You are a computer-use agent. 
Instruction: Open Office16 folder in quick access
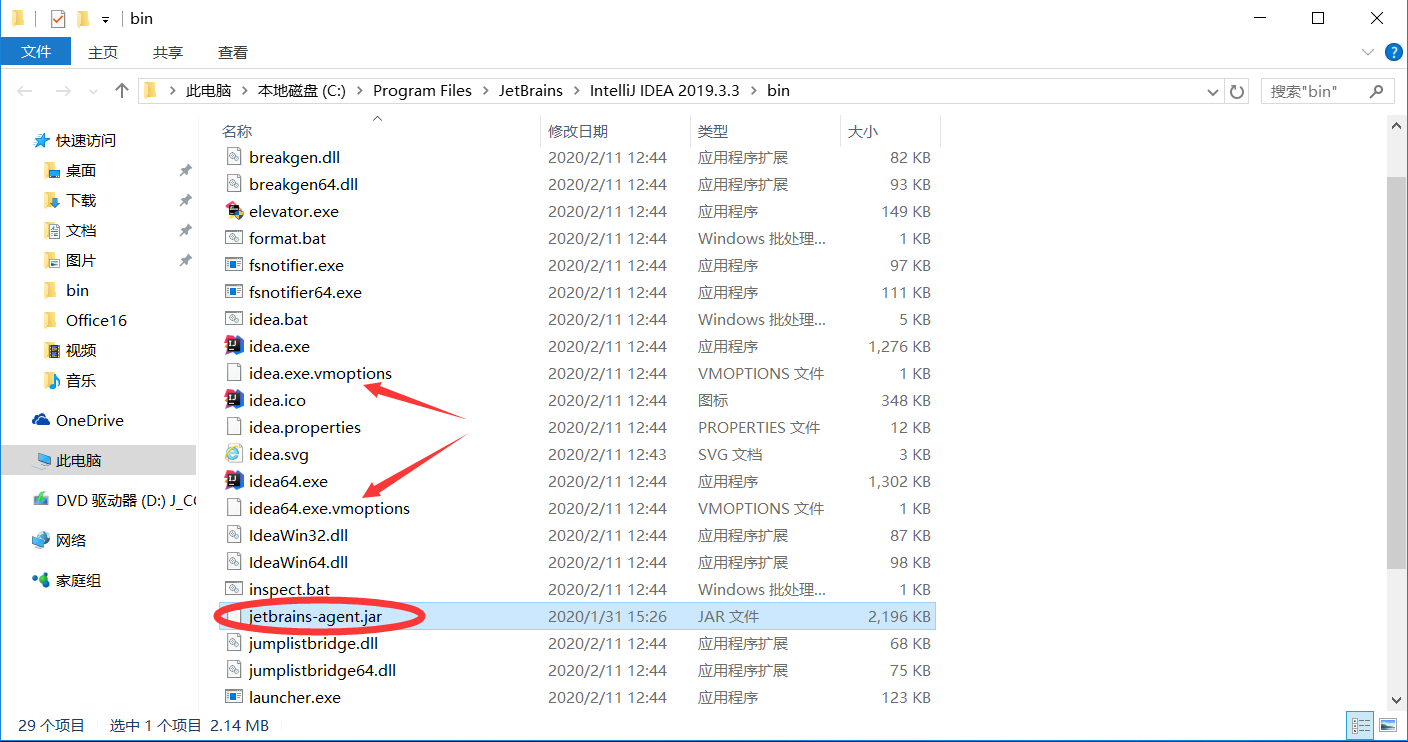click(x=96, y=320)
